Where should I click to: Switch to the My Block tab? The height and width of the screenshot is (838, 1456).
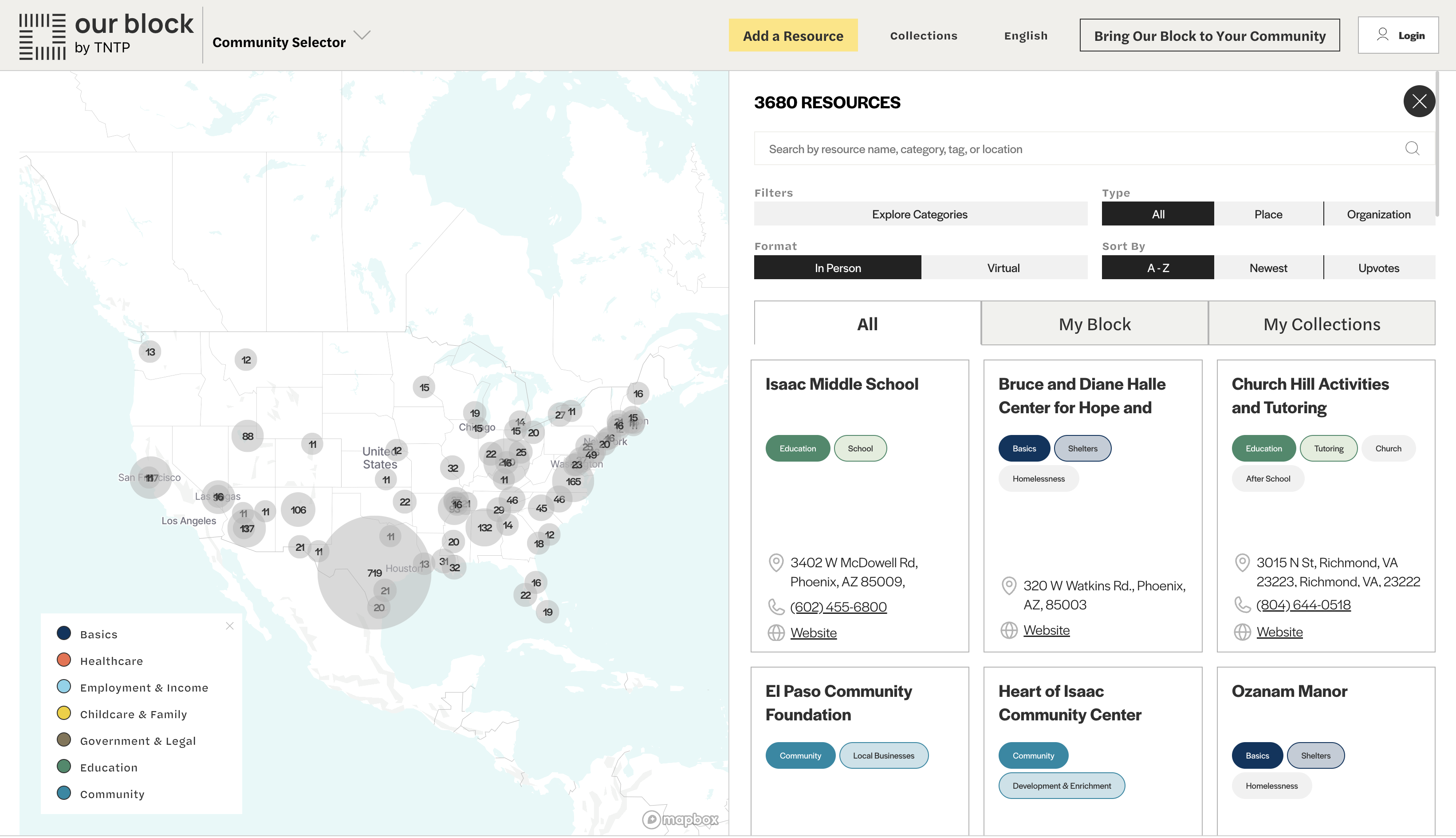pos(1094,324)
